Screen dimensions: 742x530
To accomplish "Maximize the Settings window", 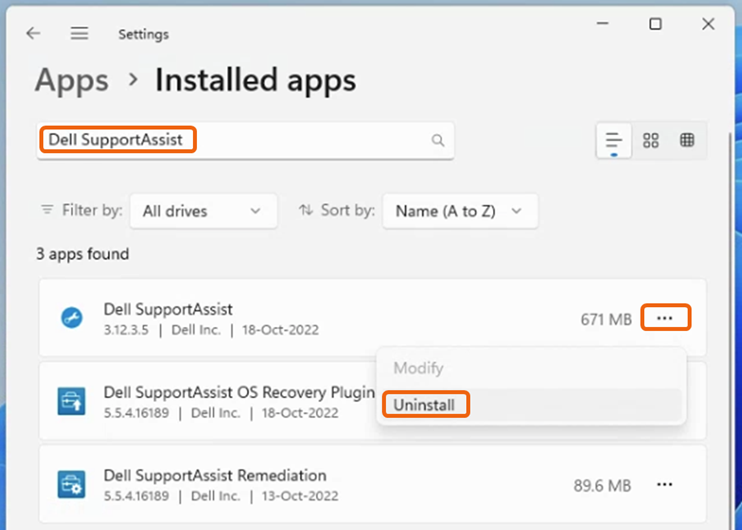I will click(655, 24).
